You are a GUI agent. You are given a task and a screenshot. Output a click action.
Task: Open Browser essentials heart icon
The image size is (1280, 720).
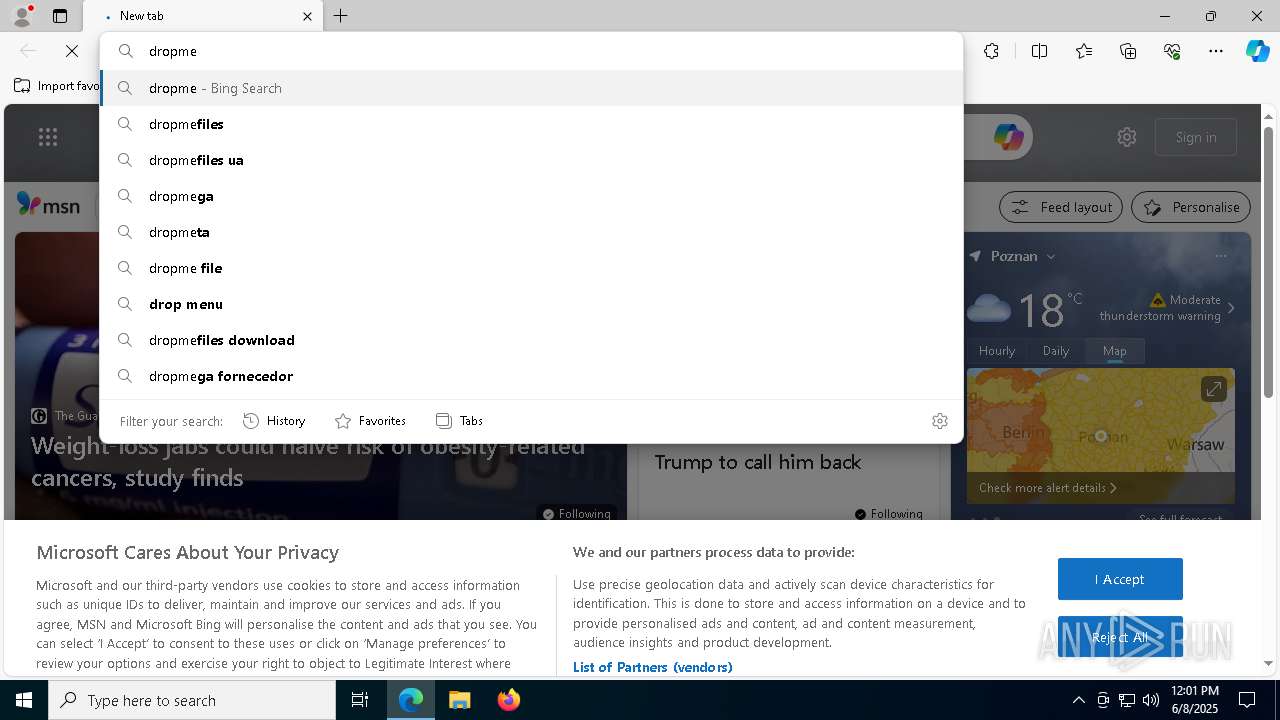[1172, 51]
